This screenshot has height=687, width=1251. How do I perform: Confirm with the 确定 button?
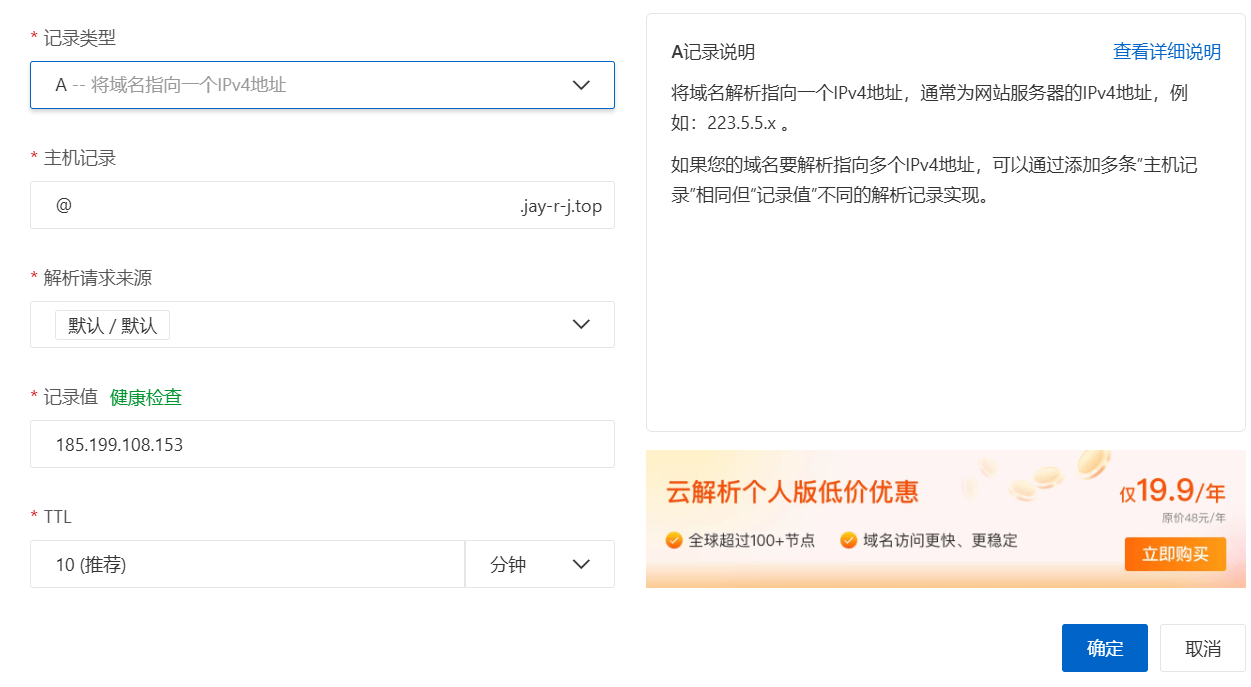(1105, 648)
